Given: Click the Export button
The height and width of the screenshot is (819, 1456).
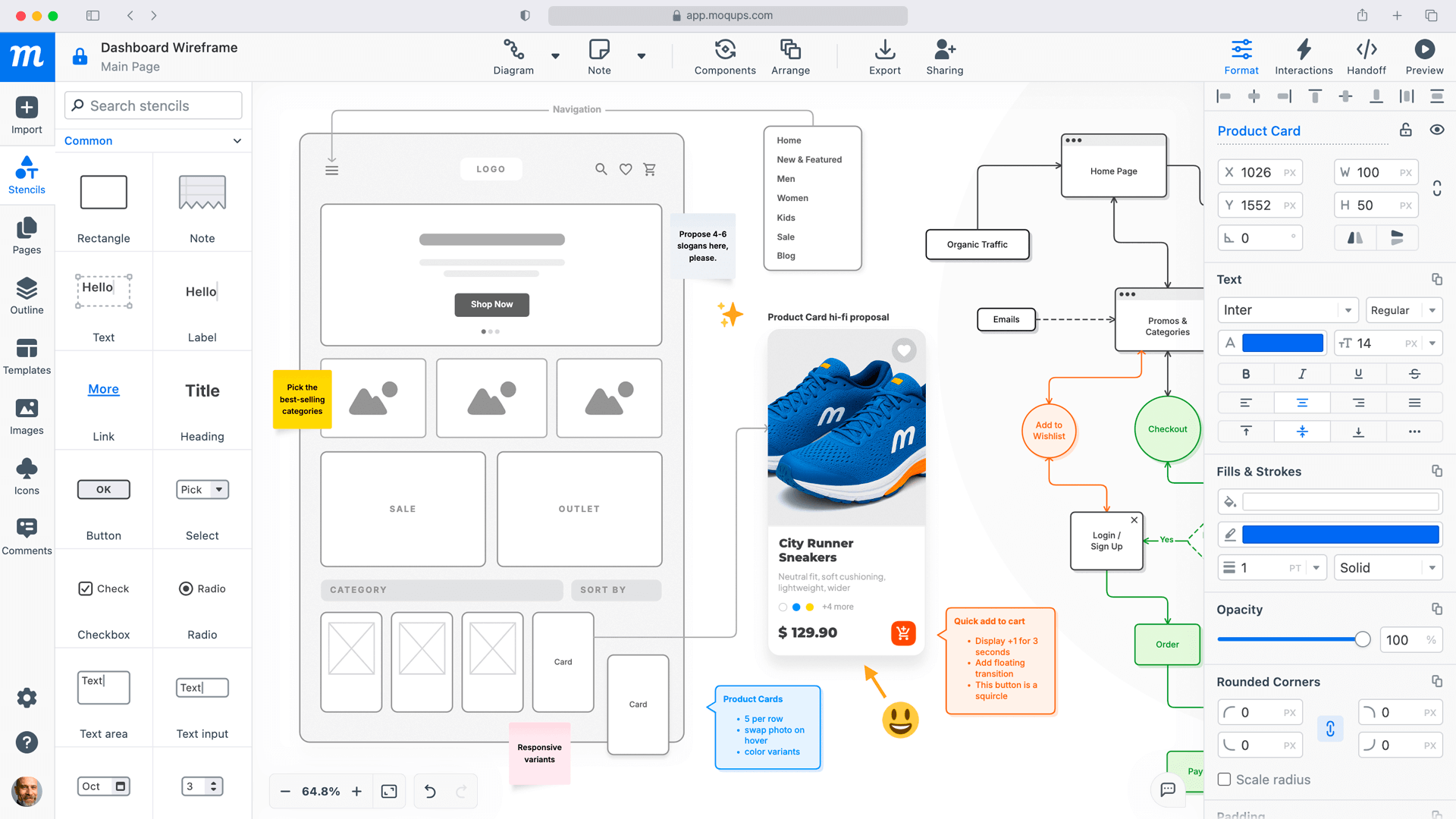Looking at the screenshot, I should pyautogui.click(x=884, y=57).
